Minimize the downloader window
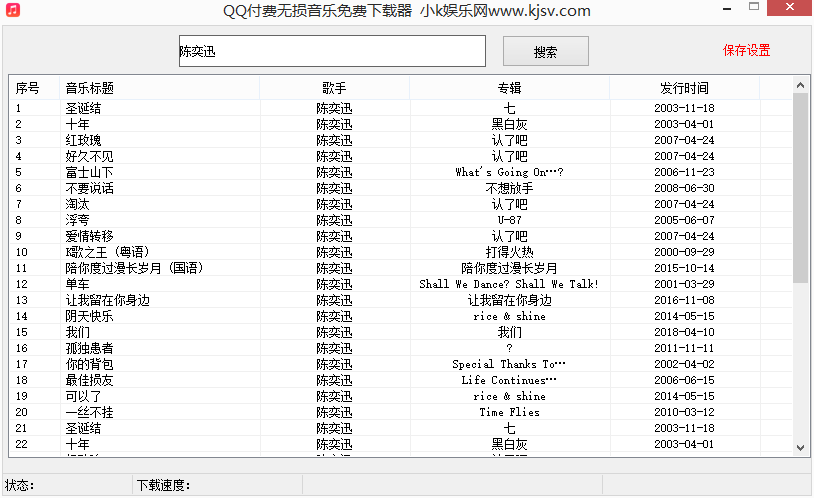The width and height of the screenshot is (814, 498). coord(727,8)
